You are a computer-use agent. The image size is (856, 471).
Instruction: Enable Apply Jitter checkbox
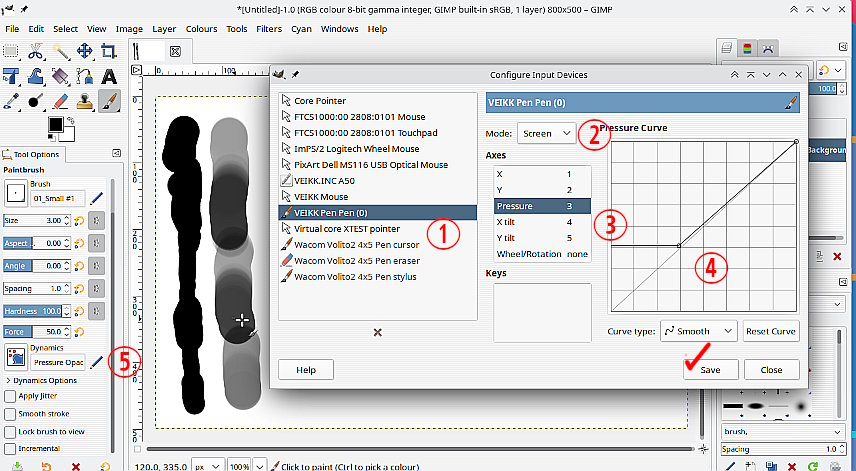(10, 396)
